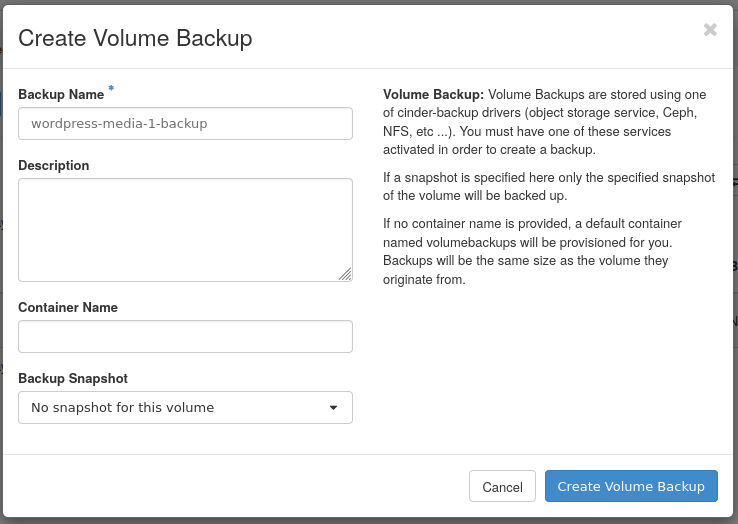Click help text mentioning cinder-backup drivers
The width and height of the screenshot is (738, 524).
(547, 122)
